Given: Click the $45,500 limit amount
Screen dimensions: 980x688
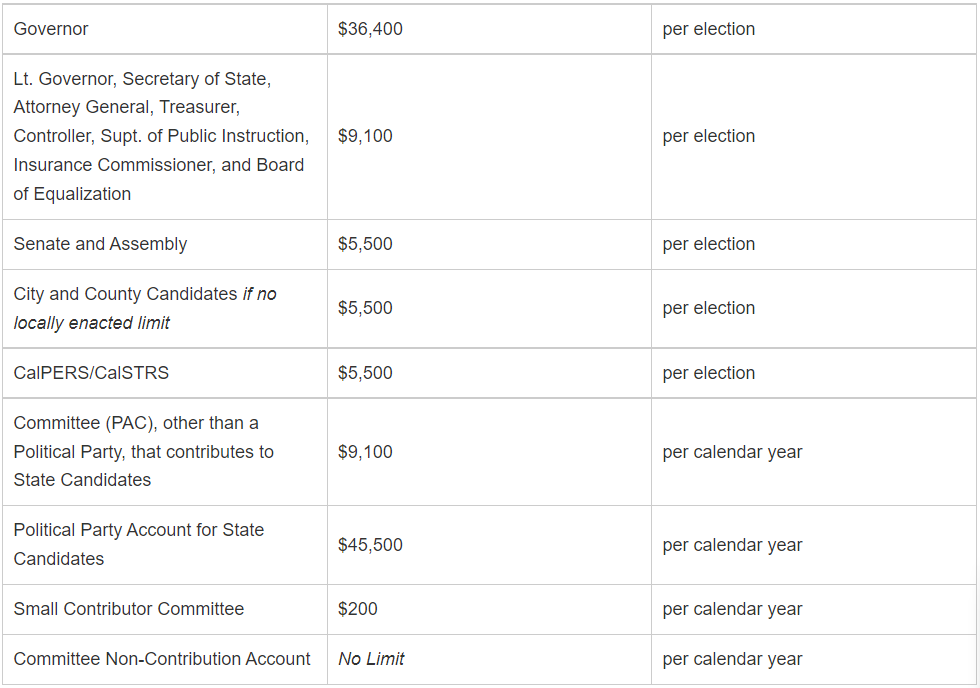Looking at the screenshot, I should (x=370, y=545).
